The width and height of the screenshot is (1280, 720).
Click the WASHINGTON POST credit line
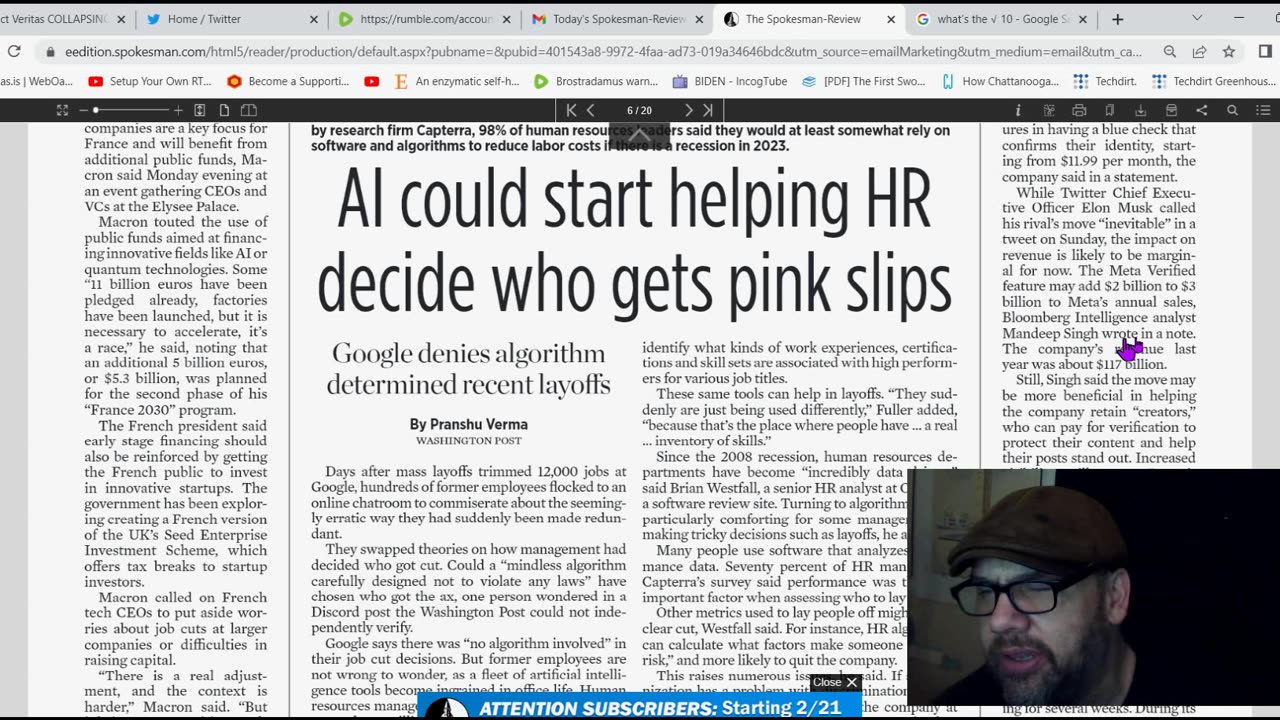click(x=468, y=441)
